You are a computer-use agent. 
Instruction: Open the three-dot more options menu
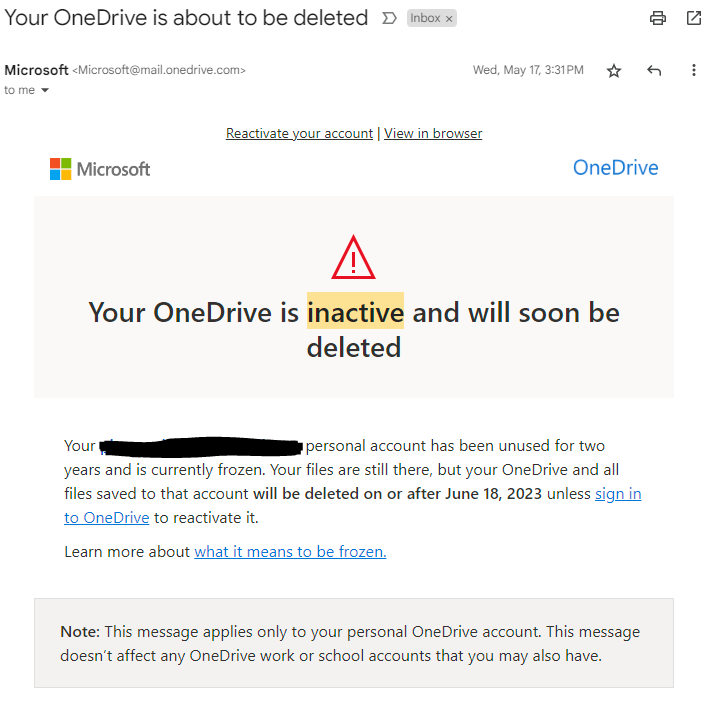click(694, 71)
